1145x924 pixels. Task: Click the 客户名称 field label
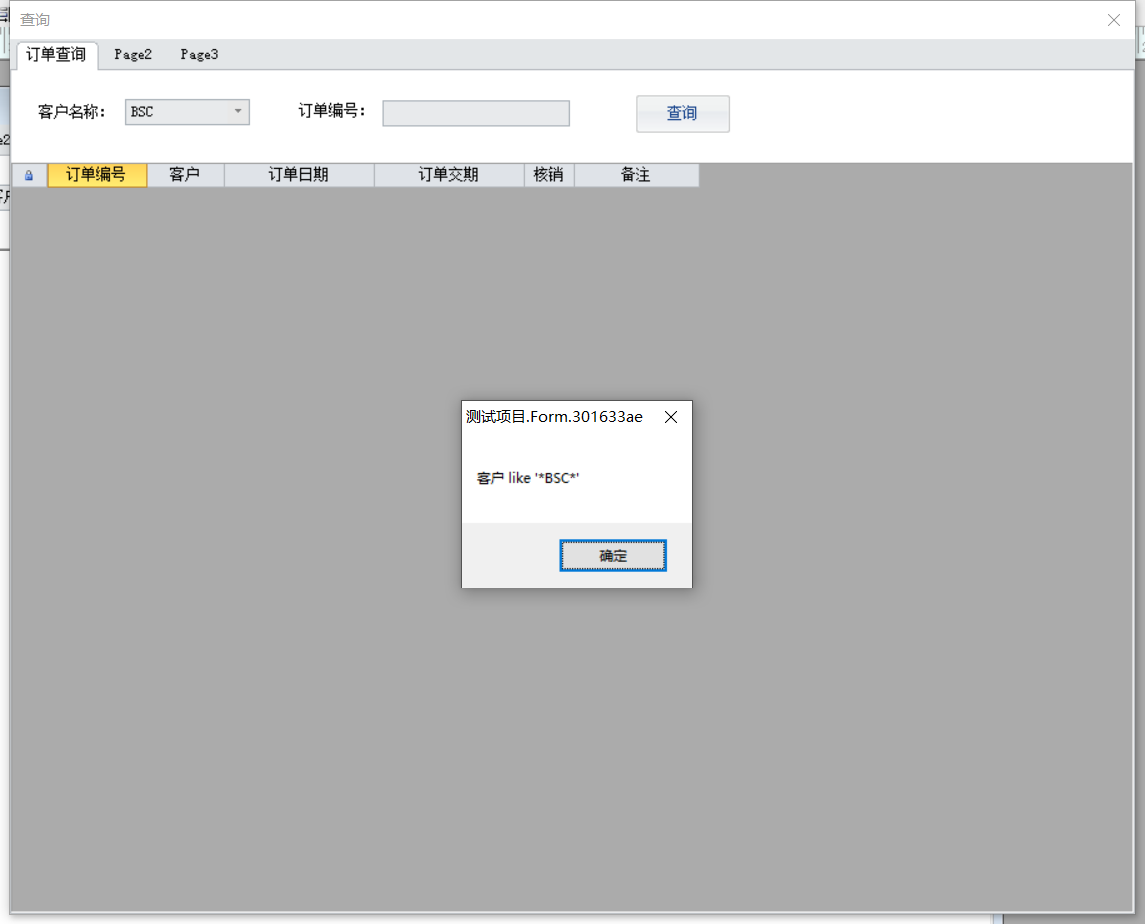(x=71, y=112)
